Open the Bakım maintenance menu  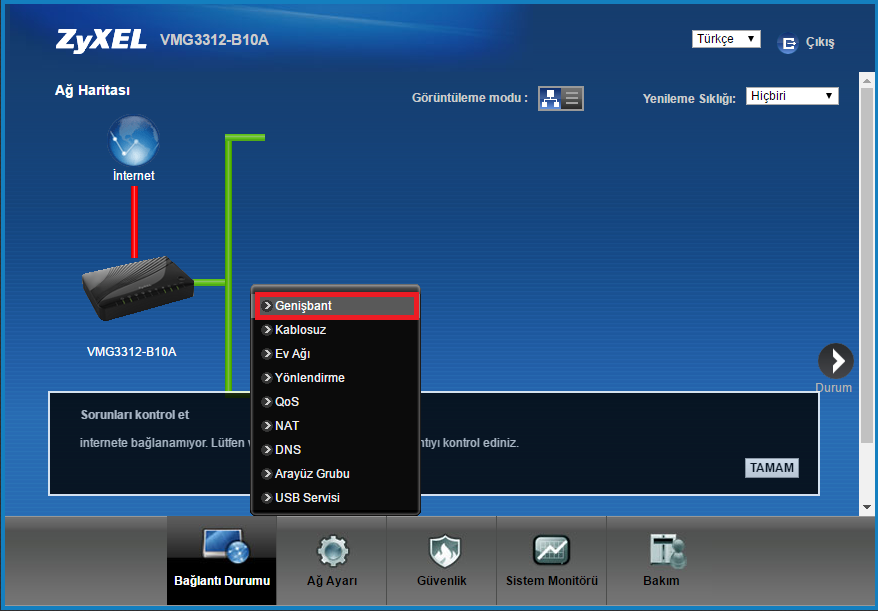[x=661, y=560]
